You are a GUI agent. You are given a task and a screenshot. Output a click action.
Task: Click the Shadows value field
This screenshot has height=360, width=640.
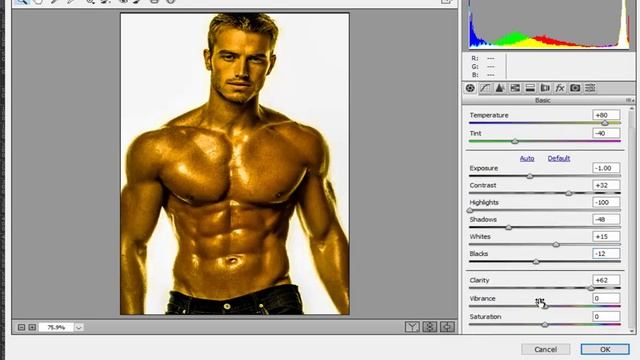coord(606,219)
